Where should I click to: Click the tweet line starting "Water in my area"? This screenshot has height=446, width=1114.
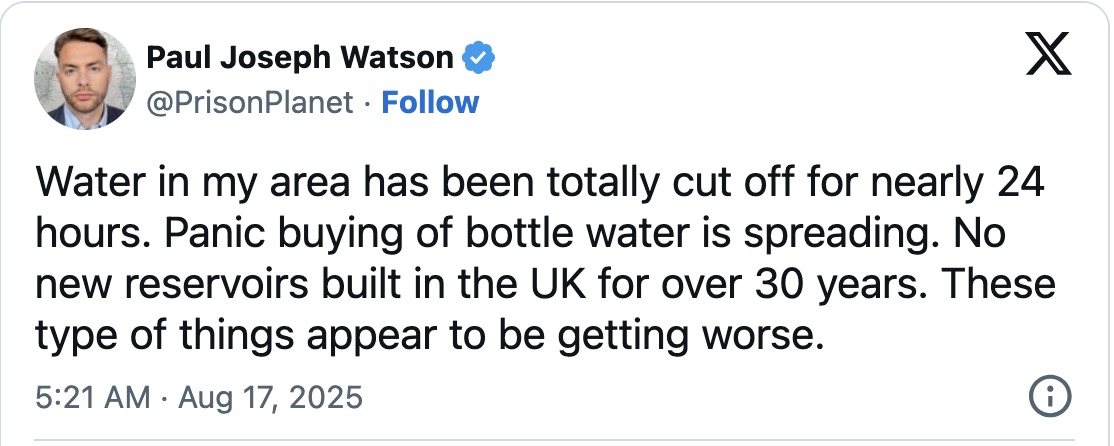540,185
